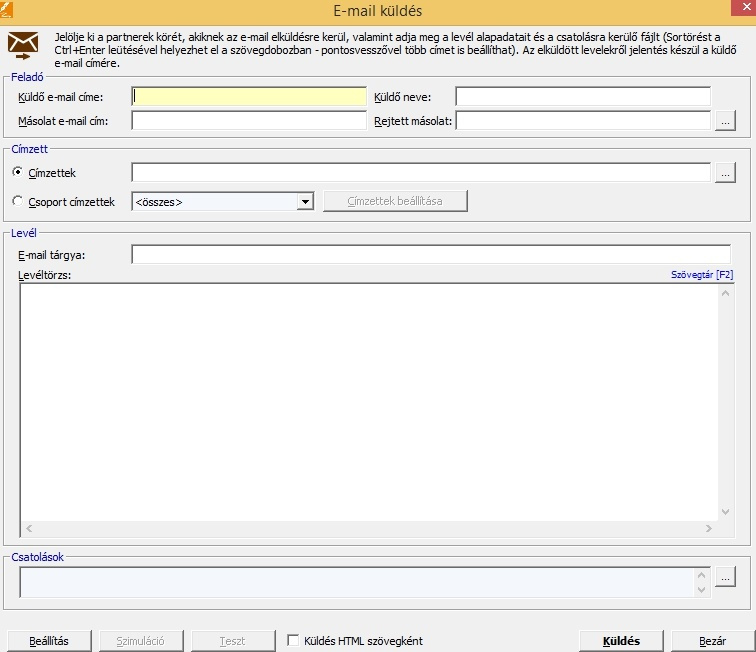Select the Csoport címzettek radio option
This screenshot has height=652, width=756.
(x=18, y=202)
